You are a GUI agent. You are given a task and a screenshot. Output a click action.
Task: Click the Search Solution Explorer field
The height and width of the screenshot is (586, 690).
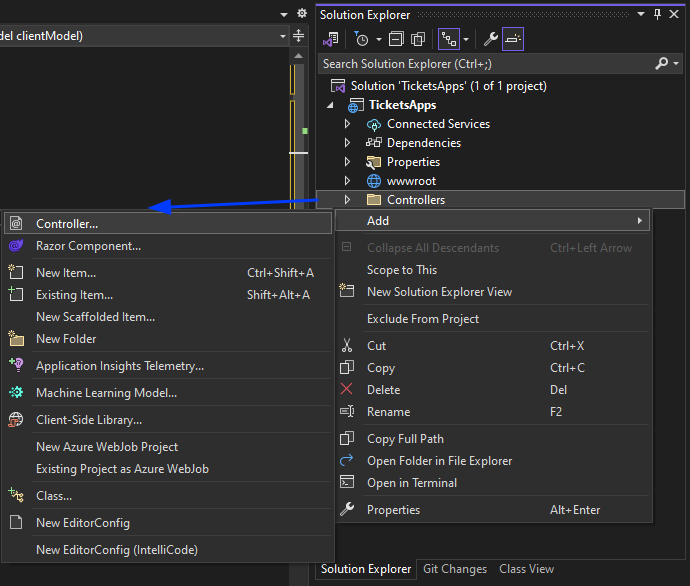(x=484, y=64)
